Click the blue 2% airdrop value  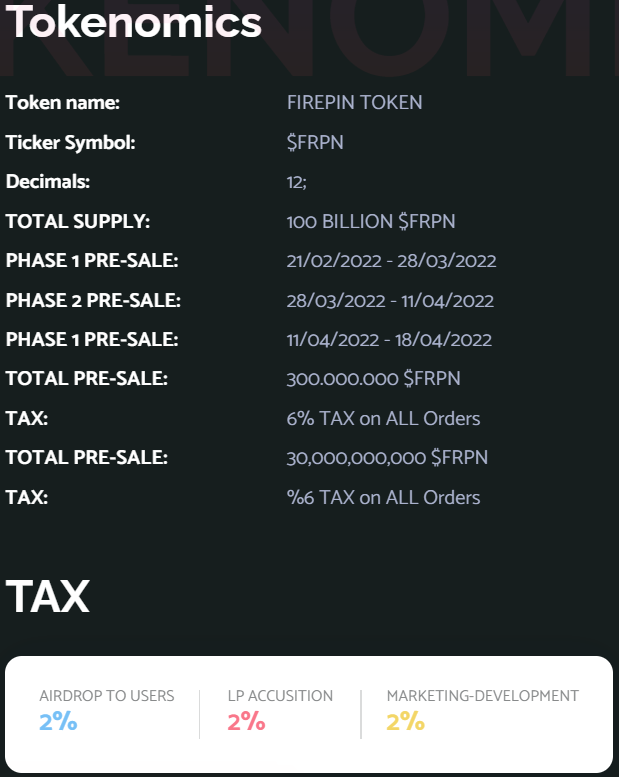tap(58, 722)
